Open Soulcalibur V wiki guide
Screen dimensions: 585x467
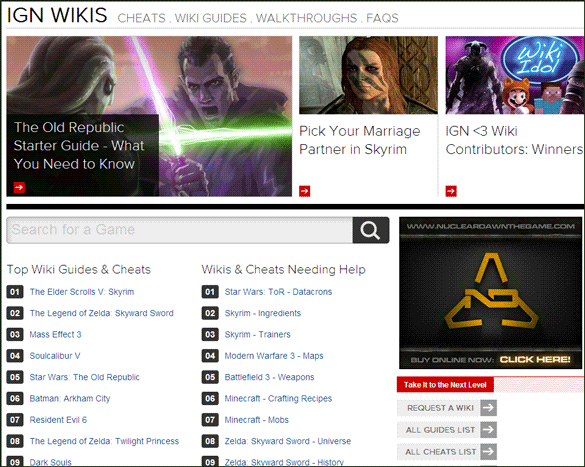55,356
